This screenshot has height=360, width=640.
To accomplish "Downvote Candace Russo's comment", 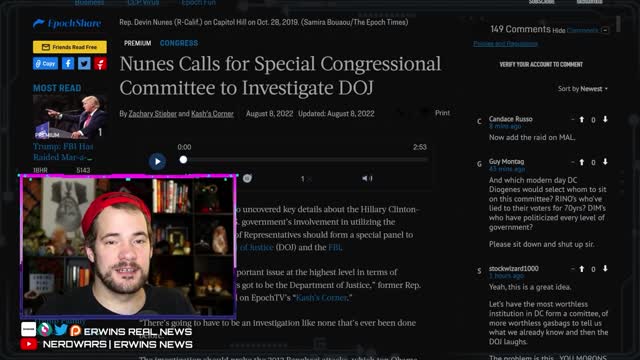I will (x=605, y=119).
